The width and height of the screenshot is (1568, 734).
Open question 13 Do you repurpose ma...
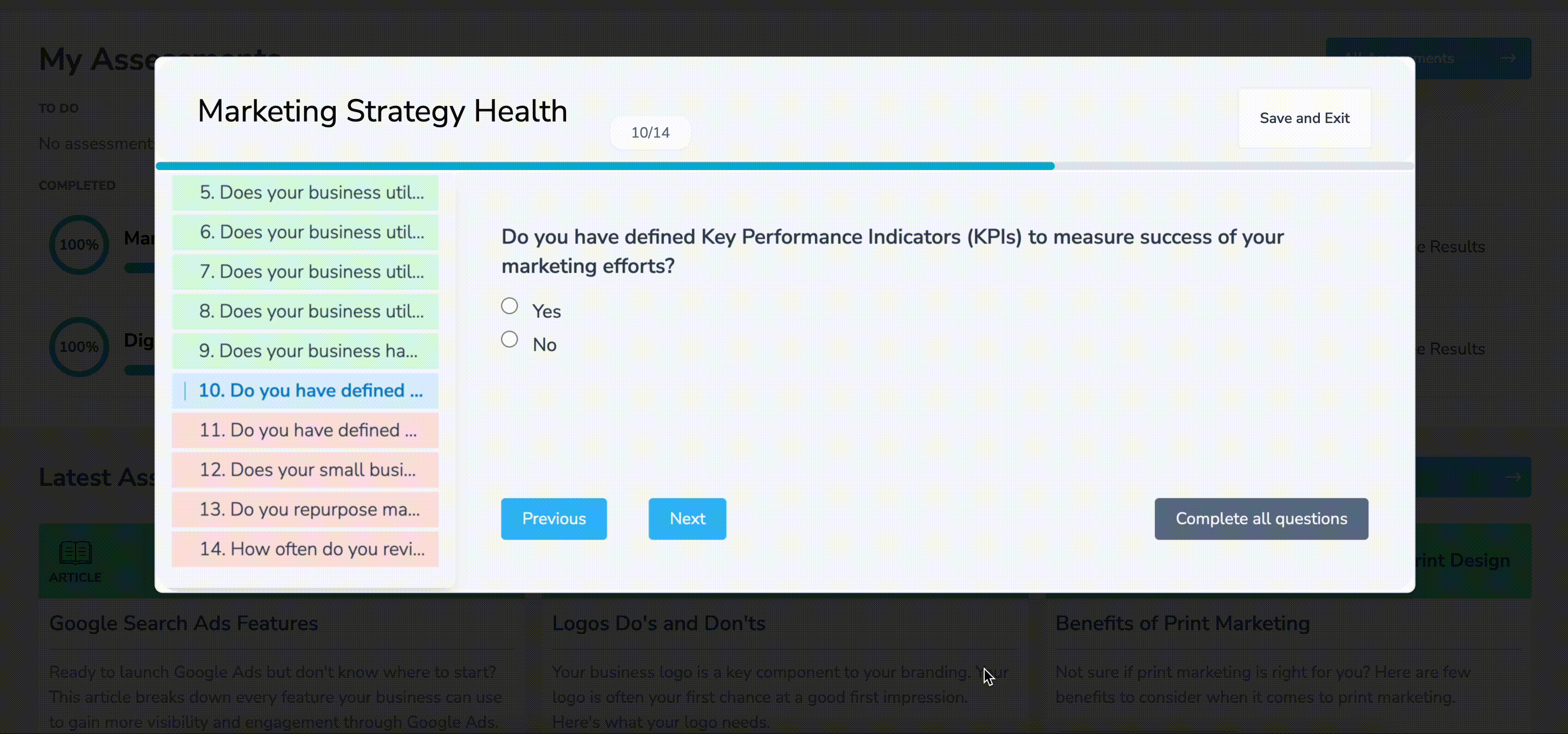pyautogui.click(x=305, y=509)
